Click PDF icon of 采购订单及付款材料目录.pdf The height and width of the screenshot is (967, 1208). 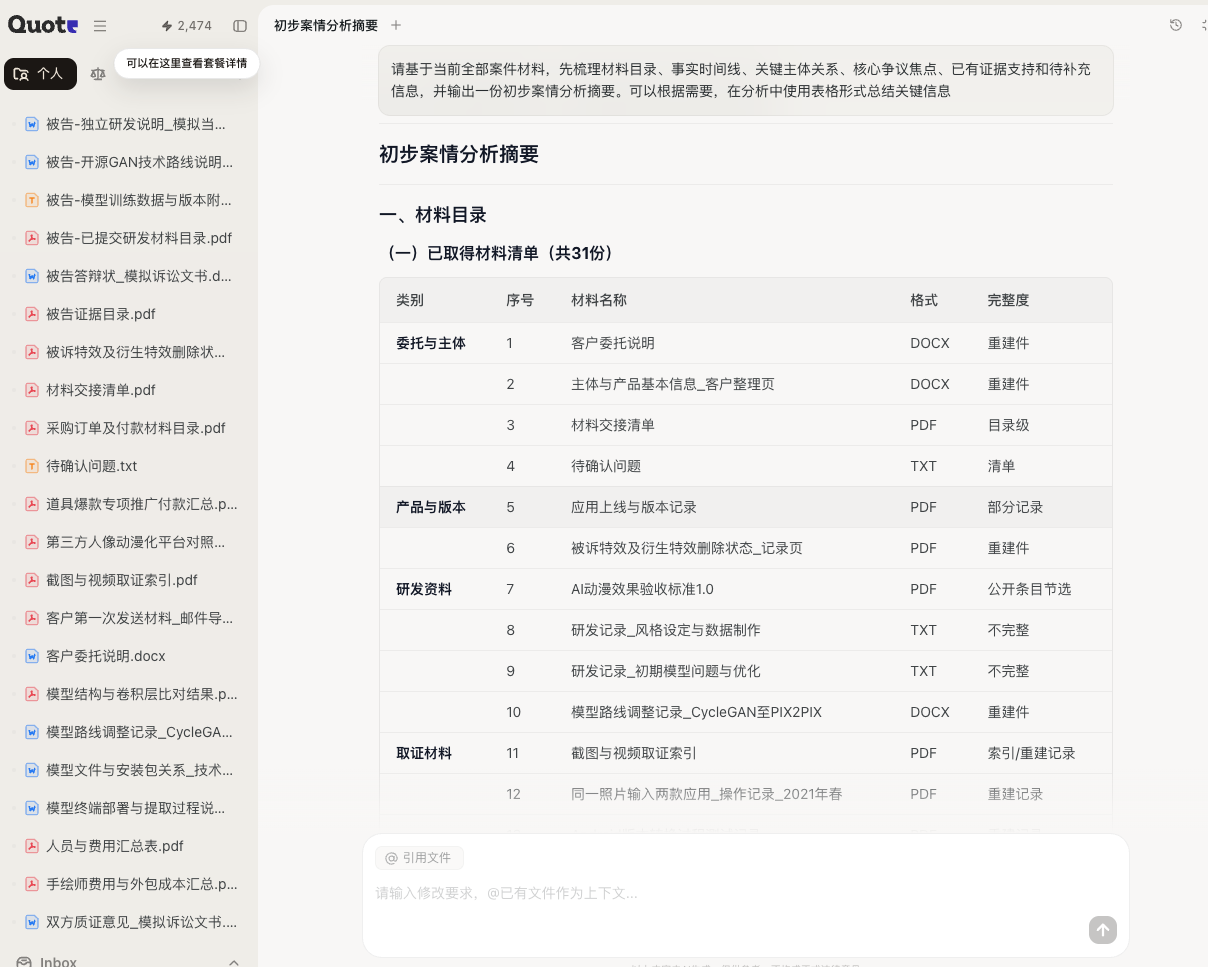click(32, 428)
